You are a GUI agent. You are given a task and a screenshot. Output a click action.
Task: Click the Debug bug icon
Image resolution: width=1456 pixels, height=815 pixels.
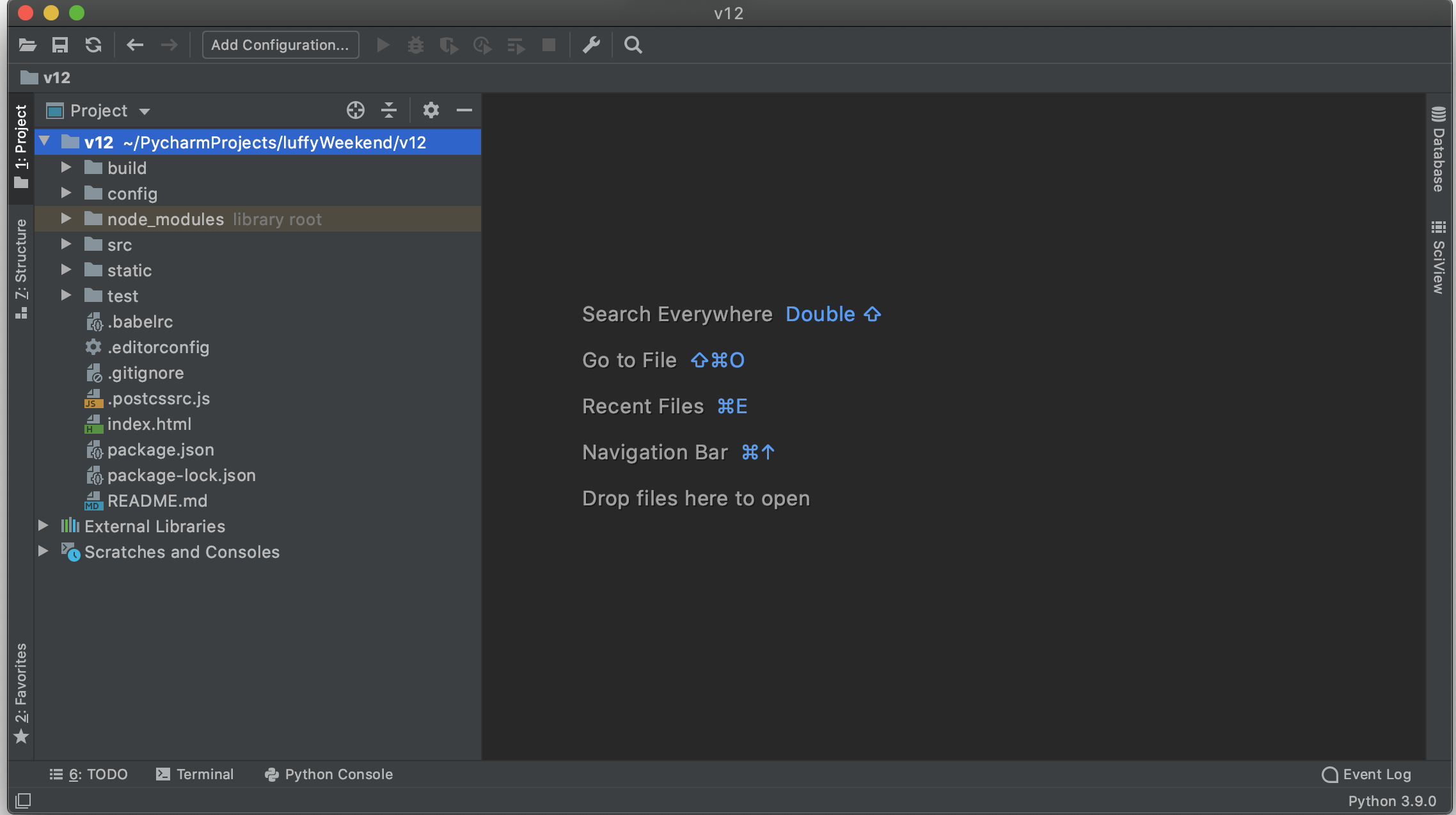[416, 45]
